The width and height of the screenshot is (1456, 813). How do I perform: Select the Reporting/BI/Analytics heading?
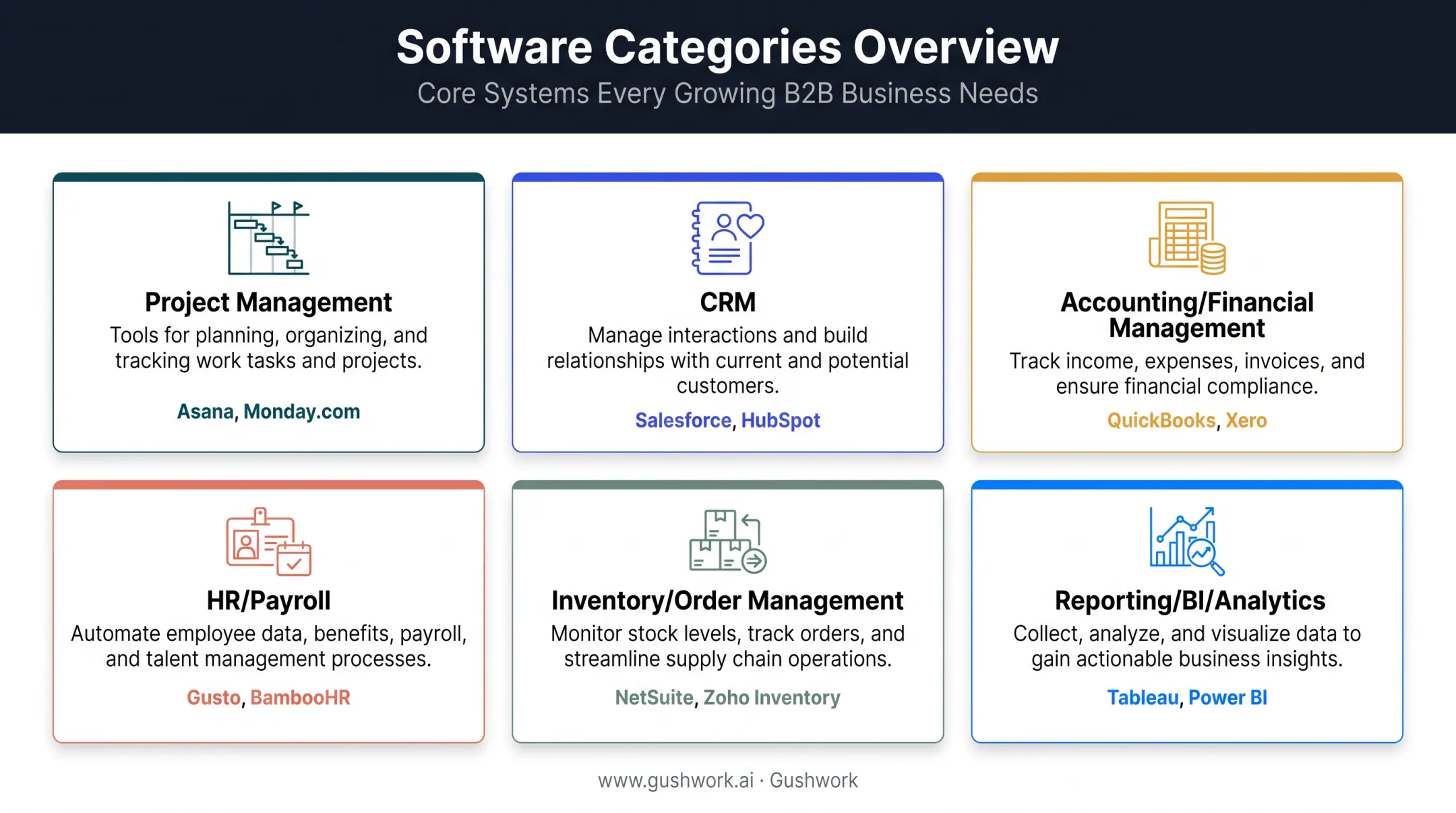(1190, 601)
